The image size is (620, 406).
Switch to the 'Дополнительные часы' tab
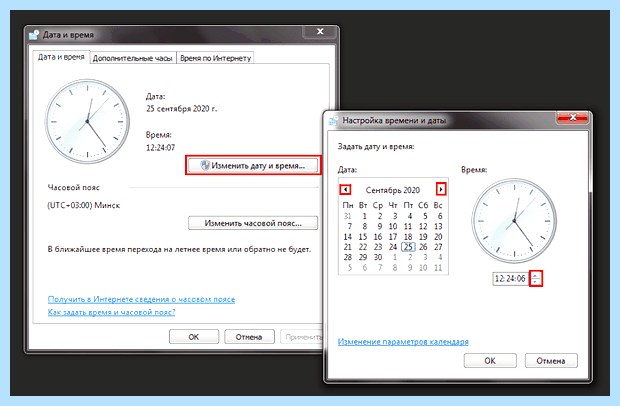click(x=132, y=58)
